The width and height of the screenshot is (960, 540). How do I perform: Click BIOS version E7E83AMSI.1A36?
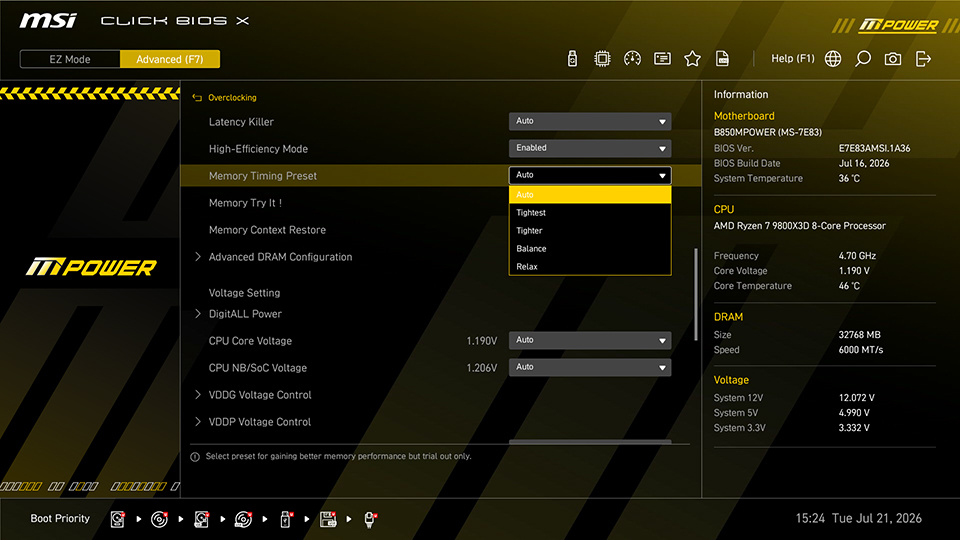[874, 148]
